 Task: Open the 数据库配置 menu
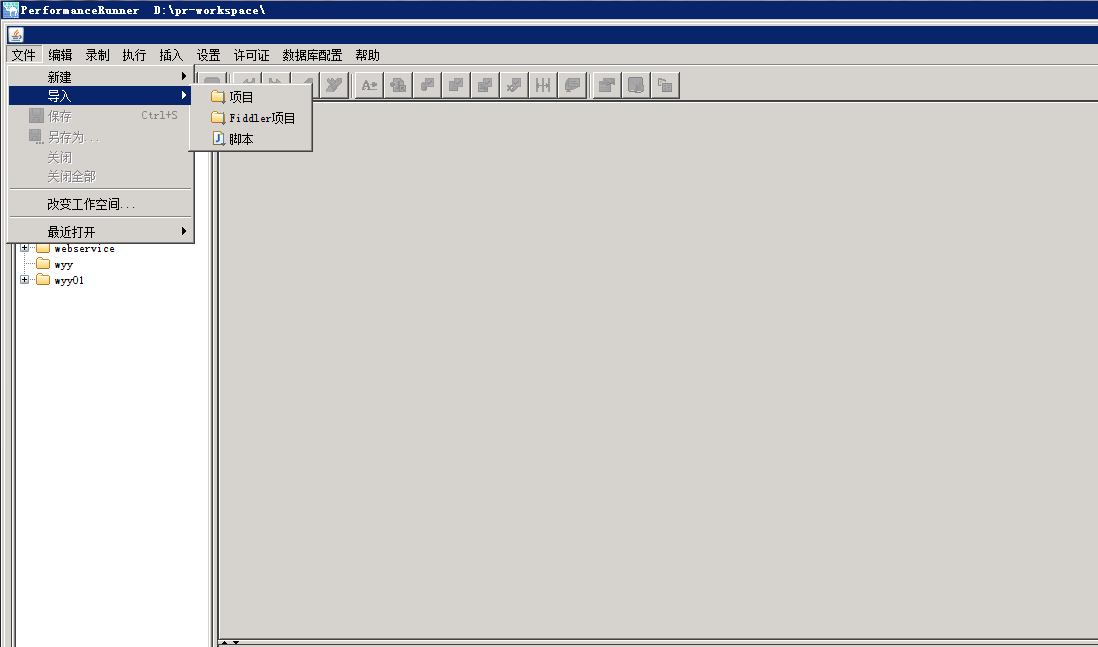[312, 55]
